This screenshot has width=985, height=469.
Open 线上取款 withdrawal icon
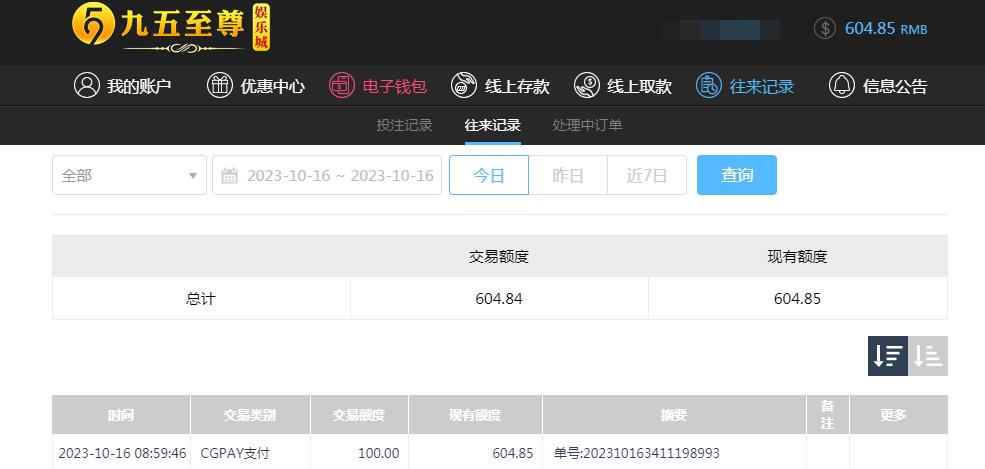[587, 85]
